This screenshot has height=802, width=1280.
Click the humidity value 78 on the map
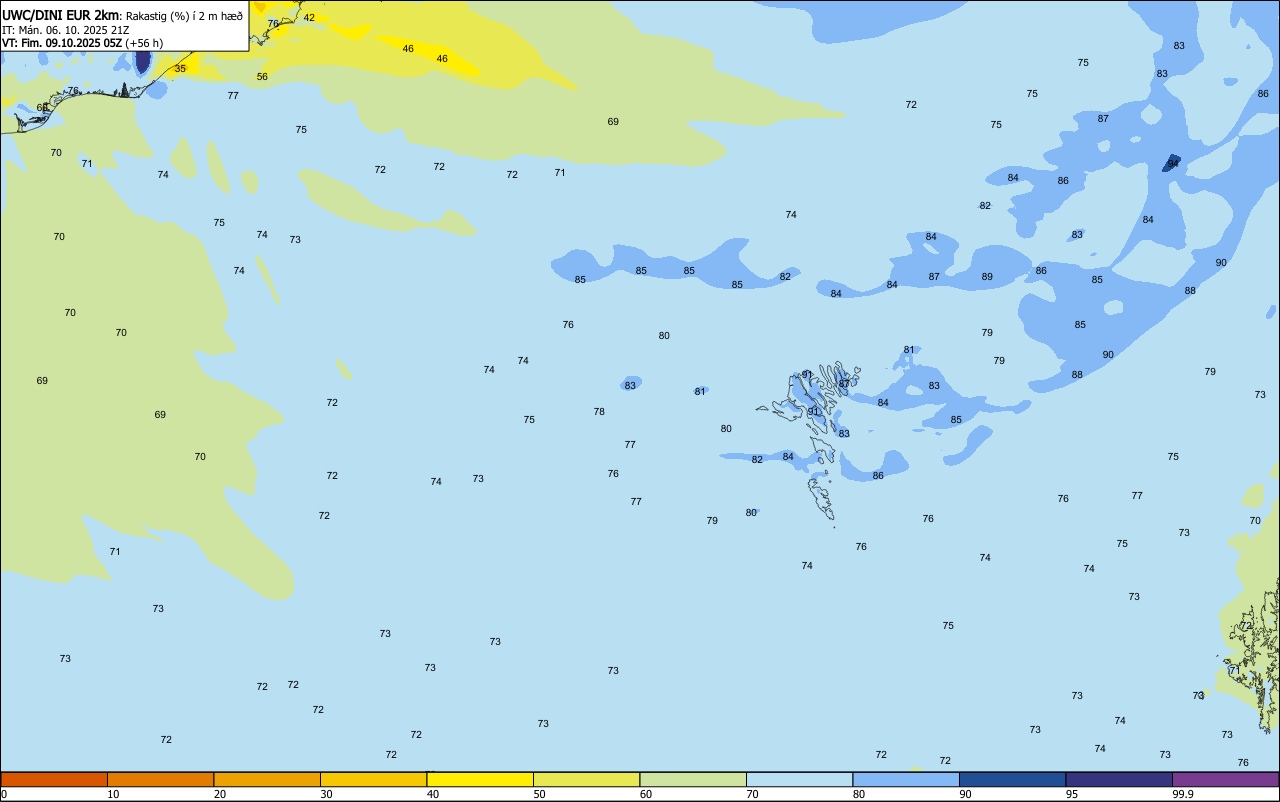599,412
